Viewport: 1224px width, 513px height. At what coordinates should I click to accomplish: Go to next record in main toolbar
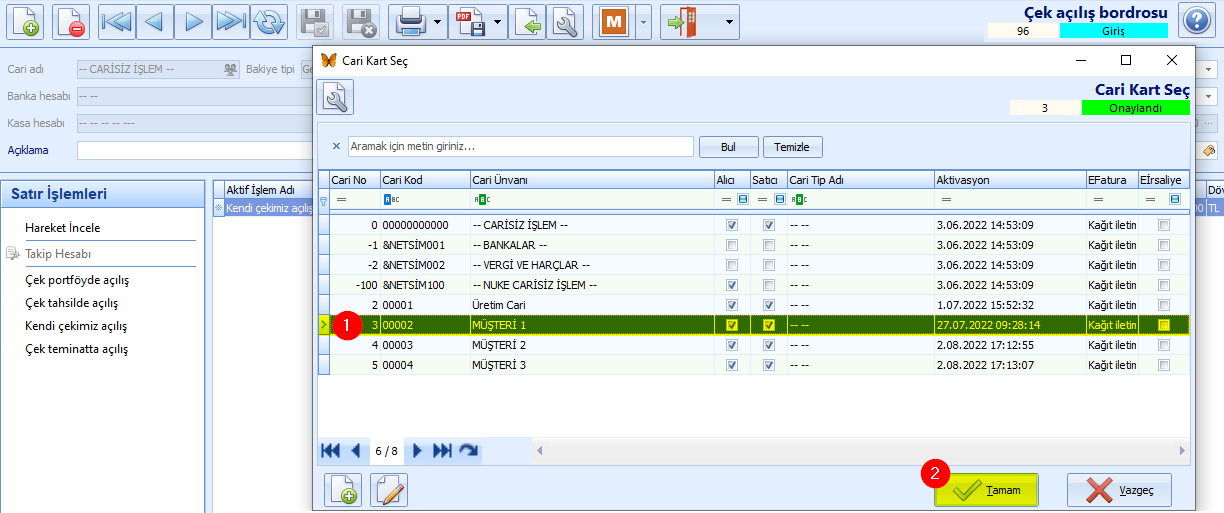coord(193,21)
